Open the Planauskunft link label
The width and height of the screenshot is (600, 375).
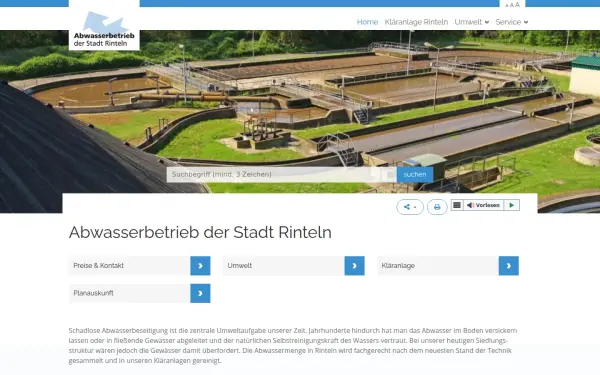pyautogui.click(x=93, y=293)
